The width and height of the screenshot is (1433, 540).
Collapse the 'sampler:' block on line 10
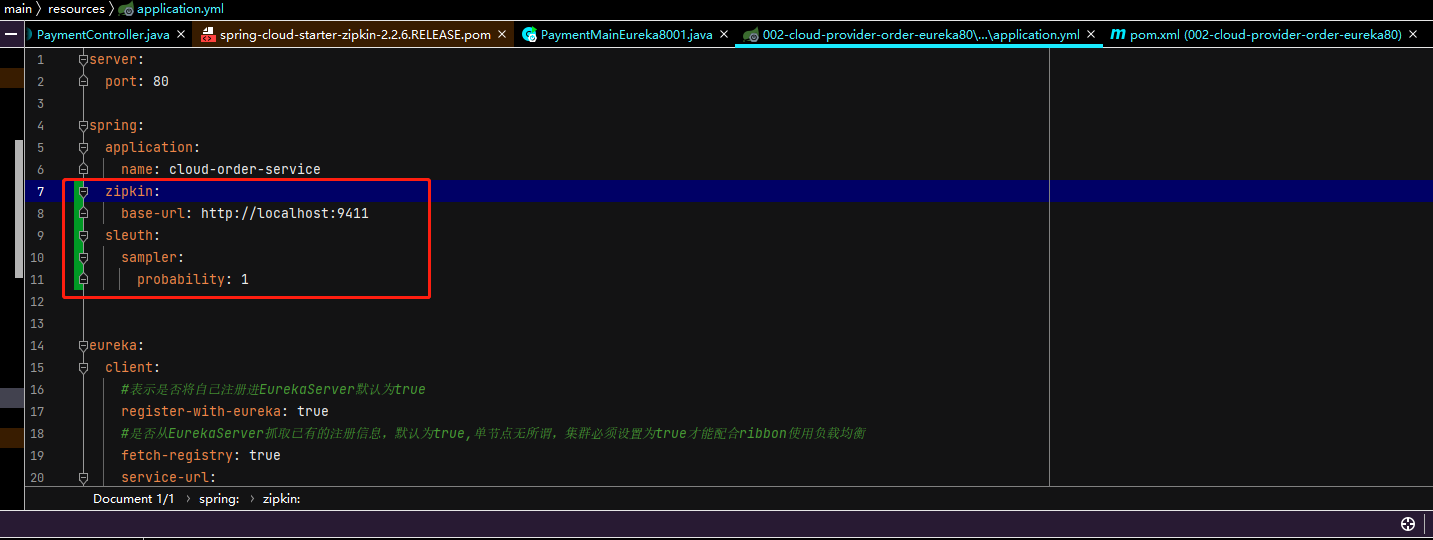pyautogui.click(x=84, y=258)
